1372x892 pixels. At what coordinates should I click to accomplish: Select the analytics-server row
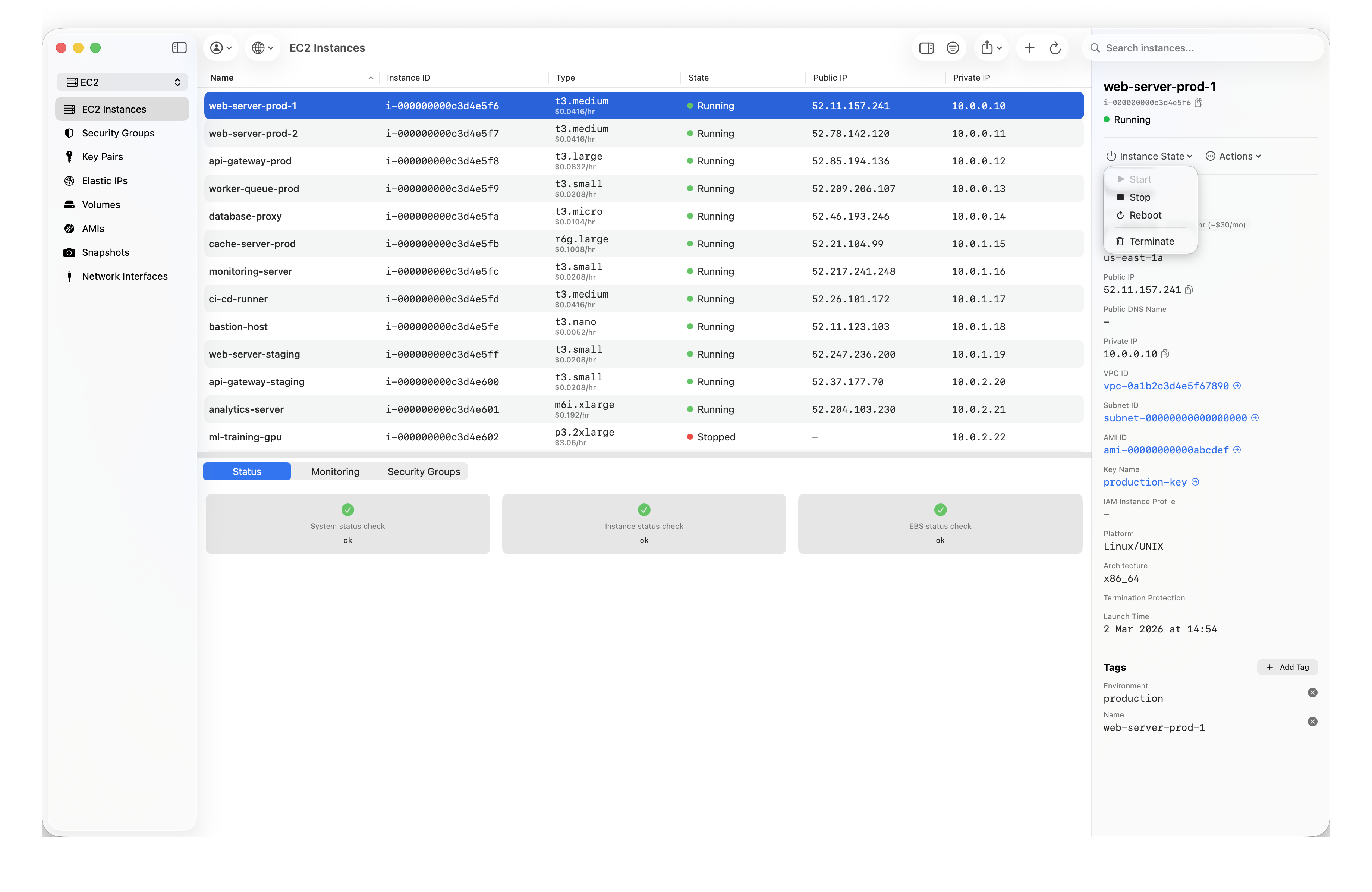[644, 409]
